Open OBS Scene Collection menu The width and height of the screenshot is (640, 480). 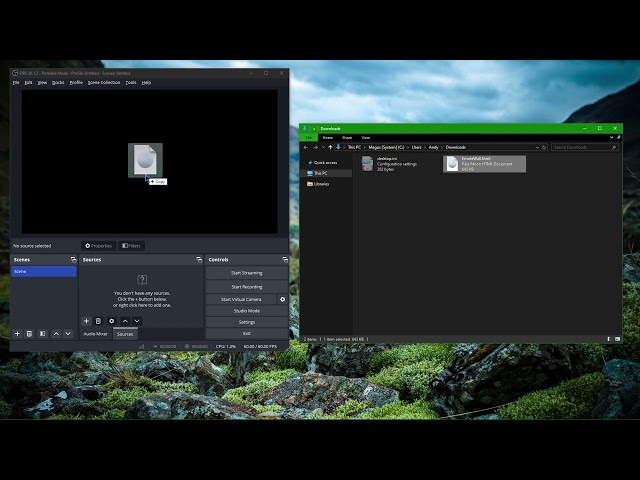coord(104,82)
